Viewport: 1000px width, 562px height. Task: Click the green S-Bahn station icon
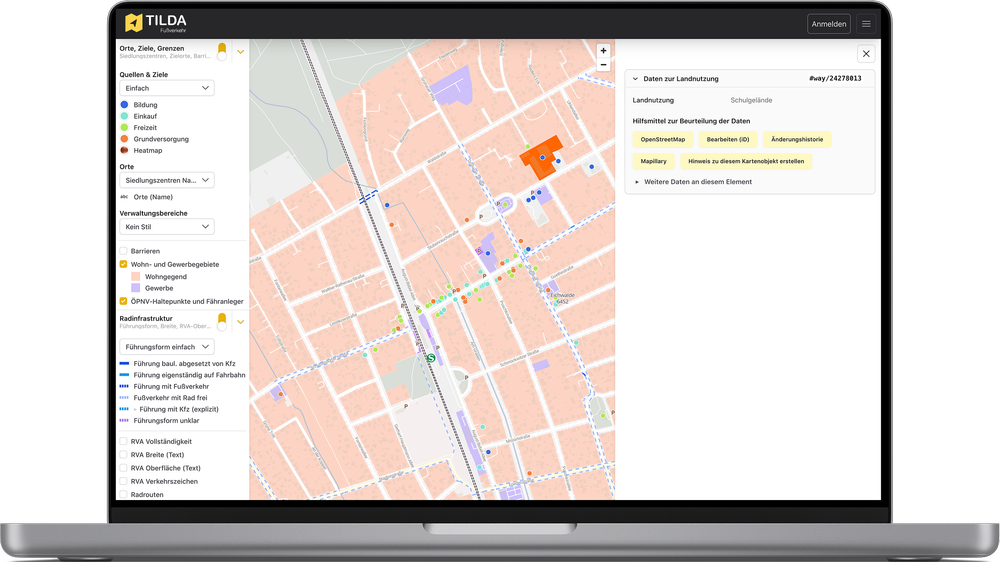click(431, 357)
